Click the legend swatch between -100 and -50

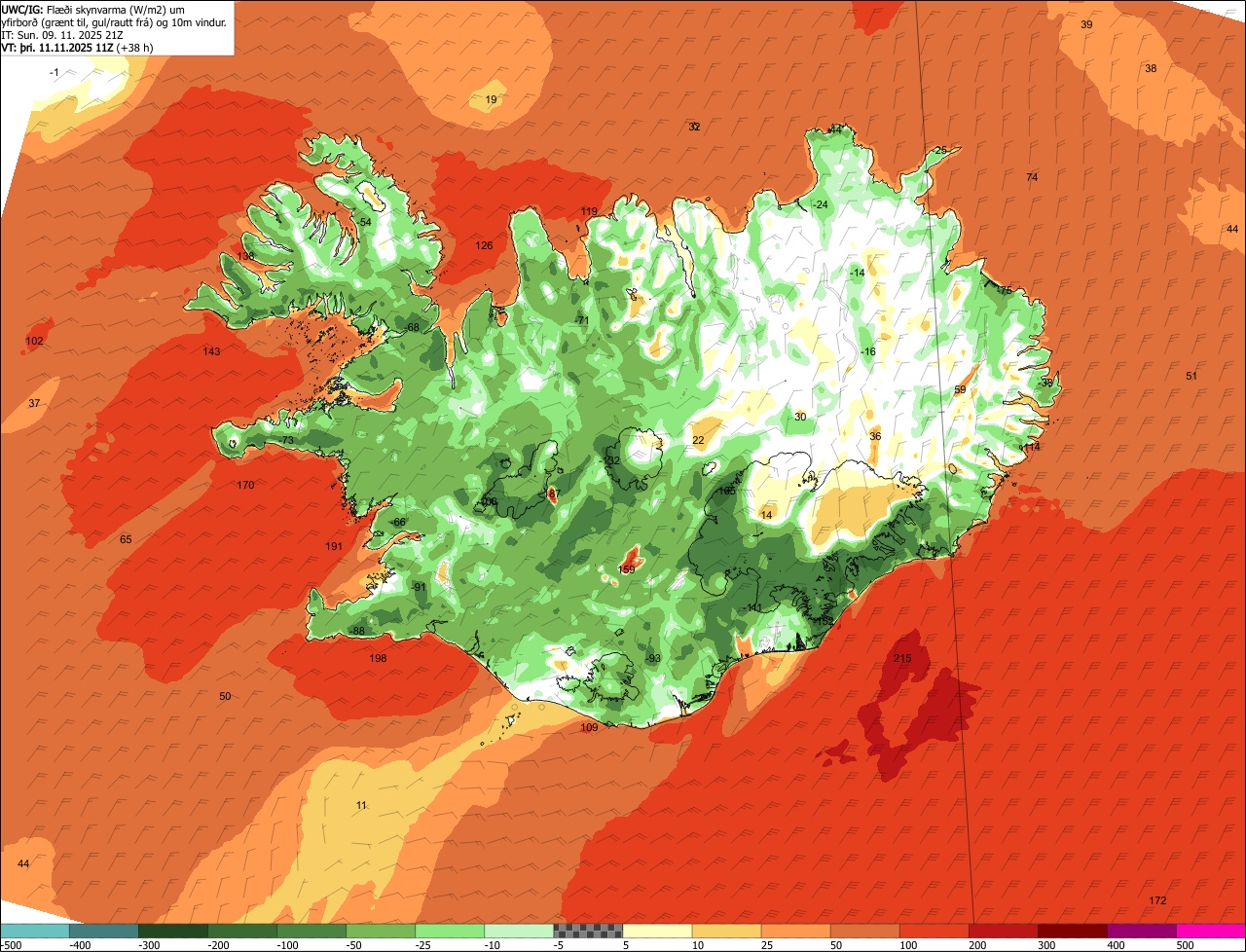point(311,931)
